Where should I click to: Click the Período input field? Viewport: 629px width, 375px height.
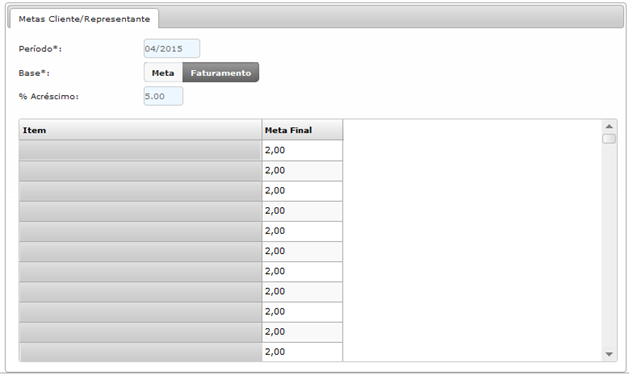pos(172,49)
